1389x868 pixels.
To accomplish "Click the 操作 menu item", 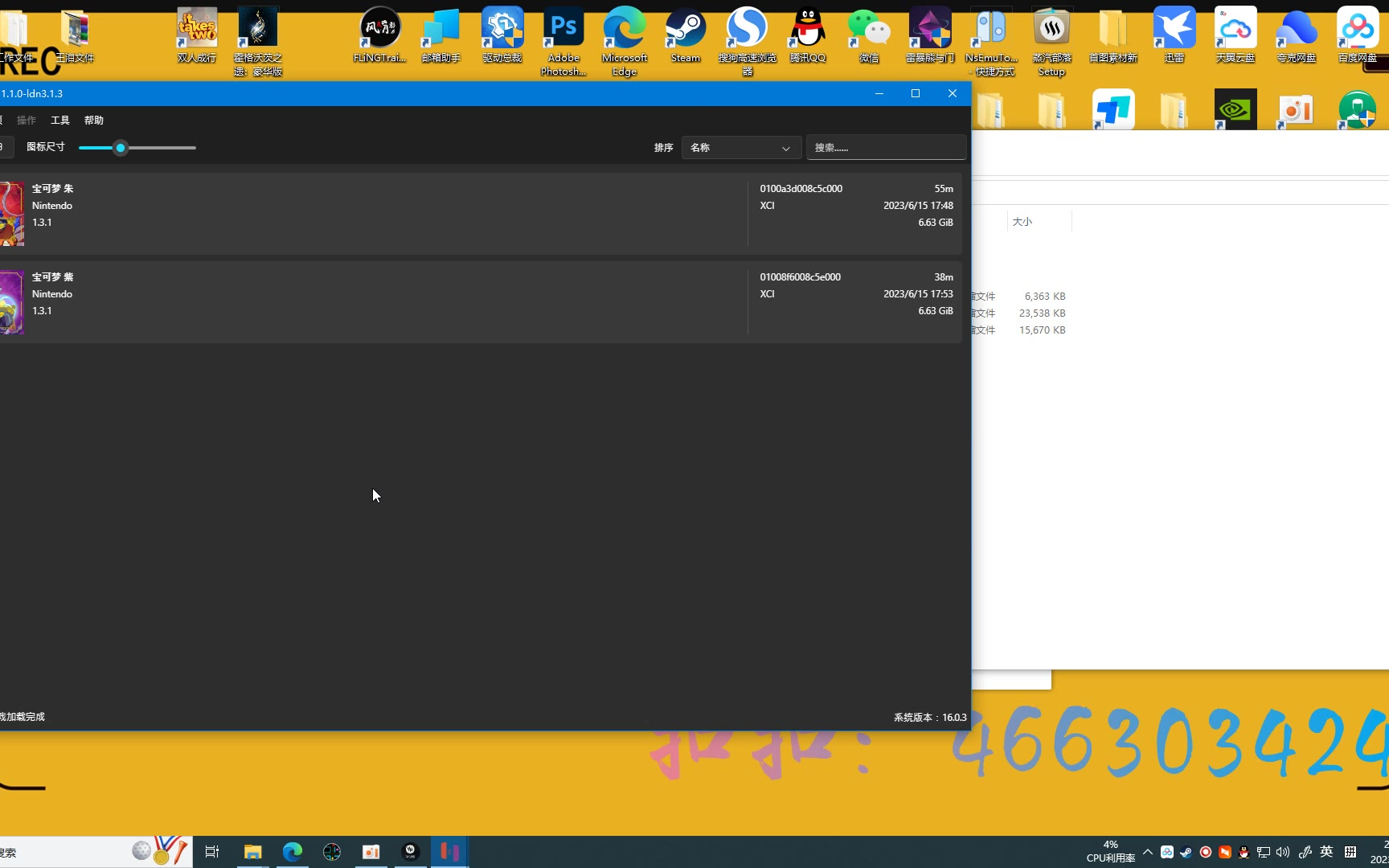I will [x=27, y=121].
